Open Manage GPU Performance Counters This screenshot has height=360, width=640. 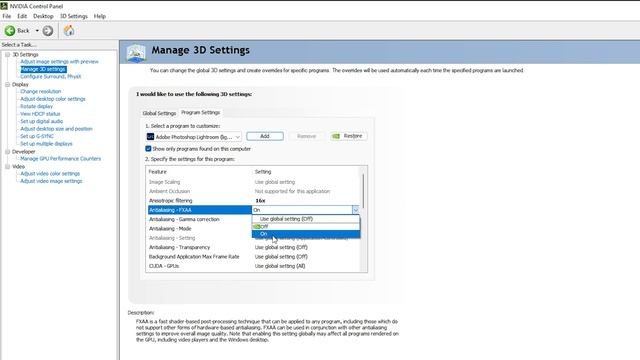coord(60,158)
